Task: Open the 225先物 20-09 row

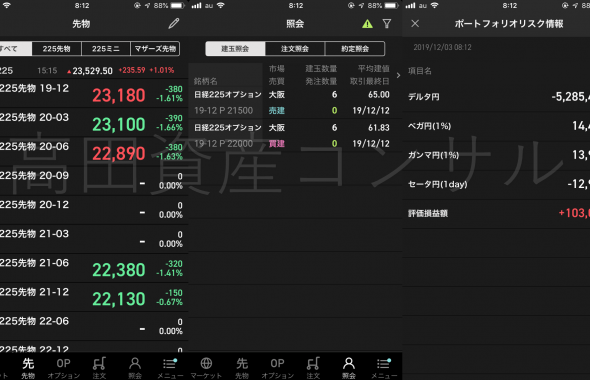Action: pos(94,181)
